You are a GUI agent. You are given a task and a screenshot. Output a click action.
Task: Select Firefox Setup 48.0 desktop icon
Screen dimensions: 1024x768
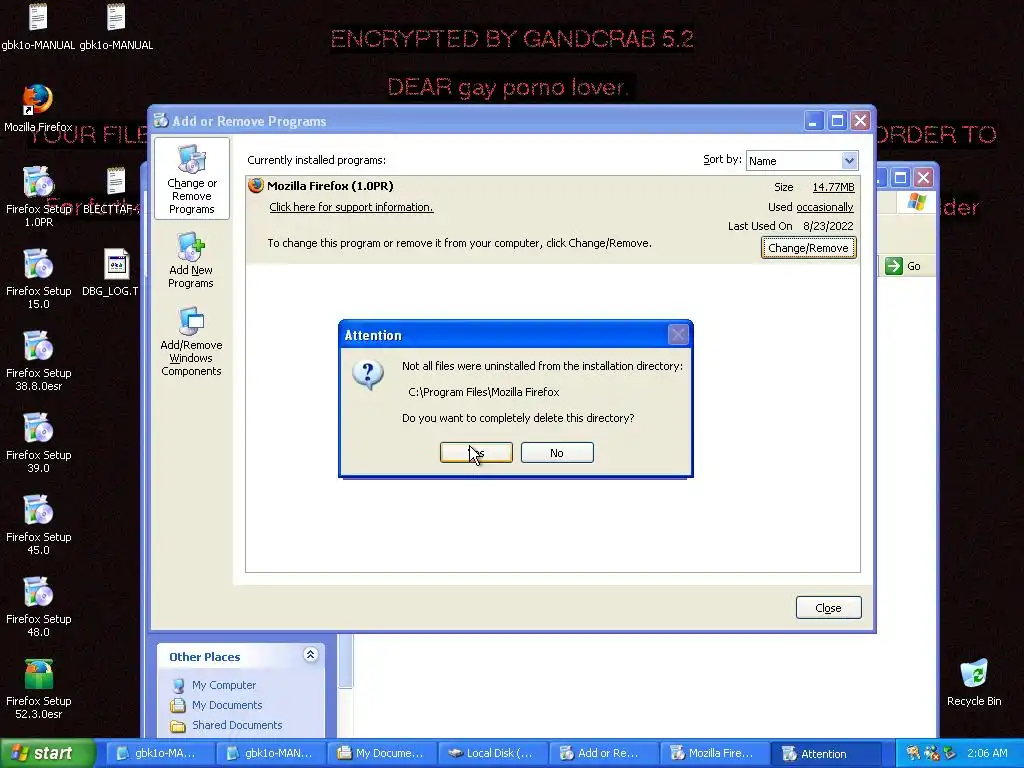tap(39, 606)
